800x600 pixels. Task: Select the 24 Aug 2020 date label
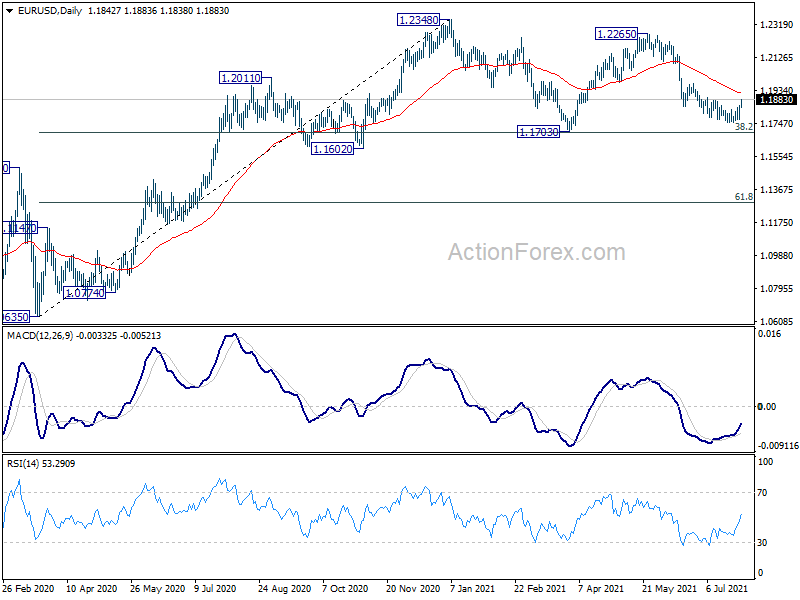[284, 588]
